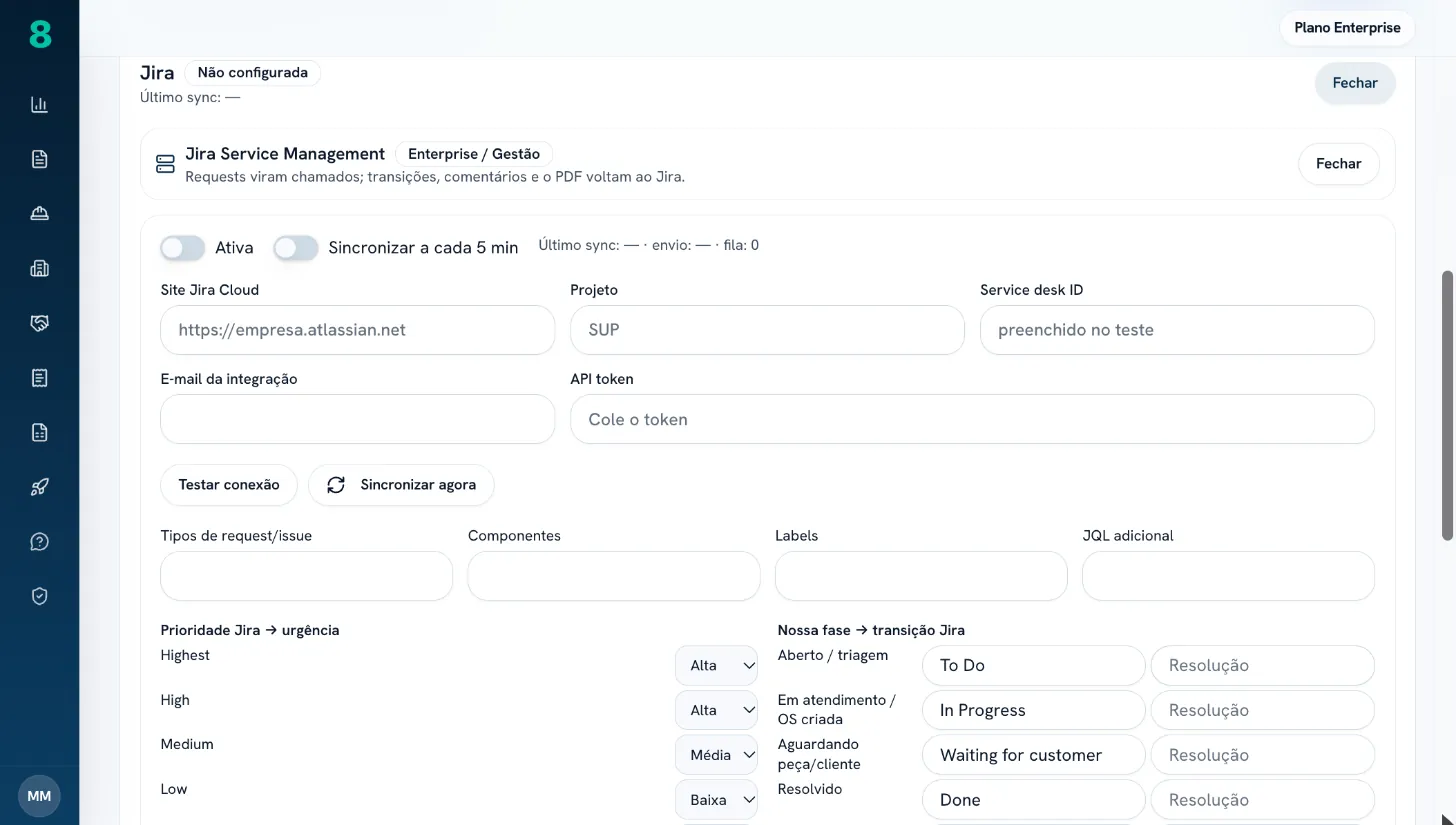This screenshot has width=1456, height=825.
Task: Turn on Sincronizar a cada 5 min
Action: (x=296, y=248)
